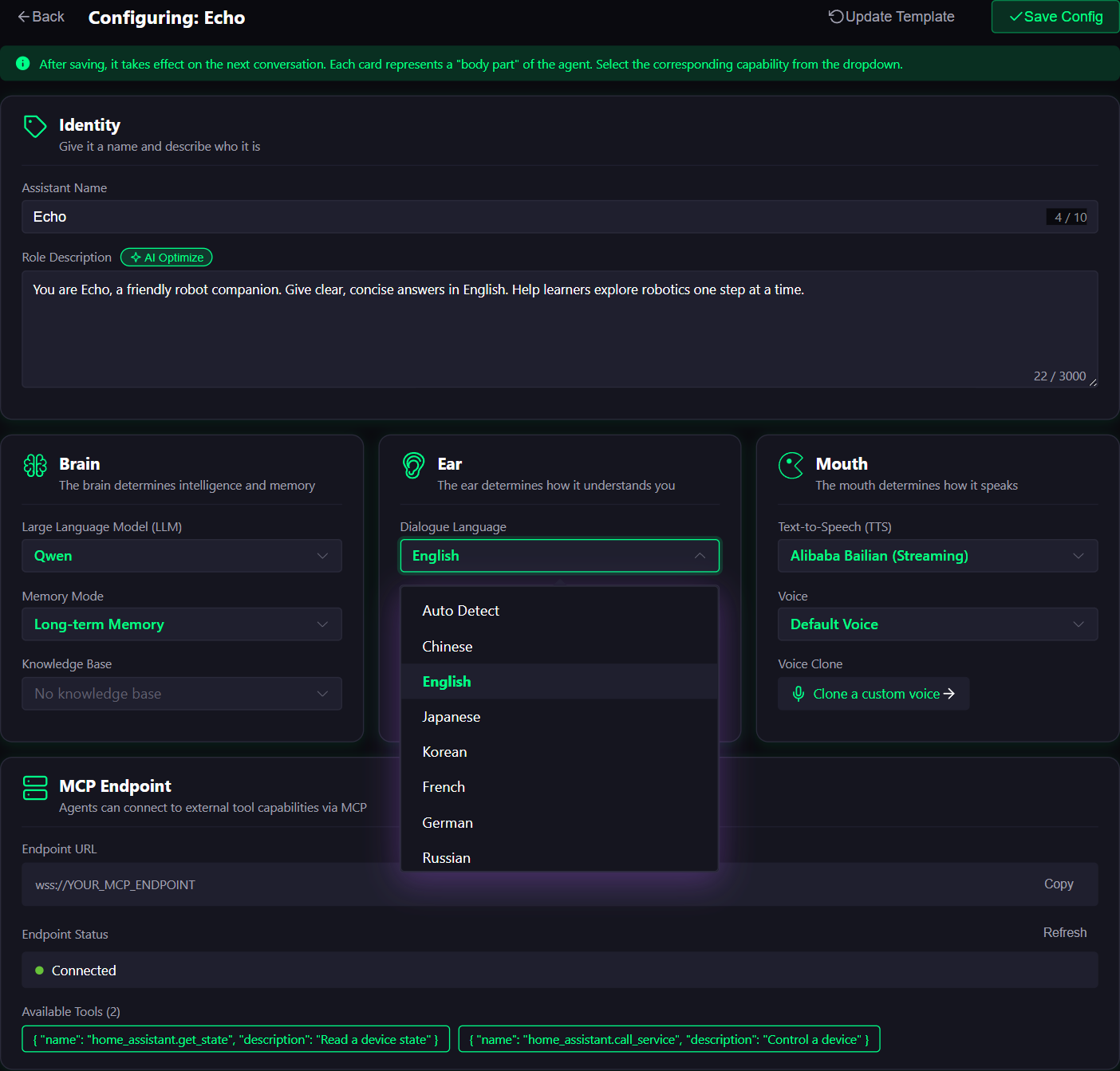Click the Brain section icon

(x=35, y=465)
